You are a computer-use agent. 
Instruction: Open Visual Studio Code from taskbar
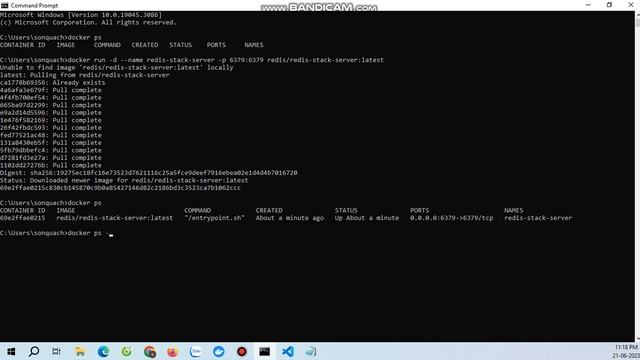[288, 351]
